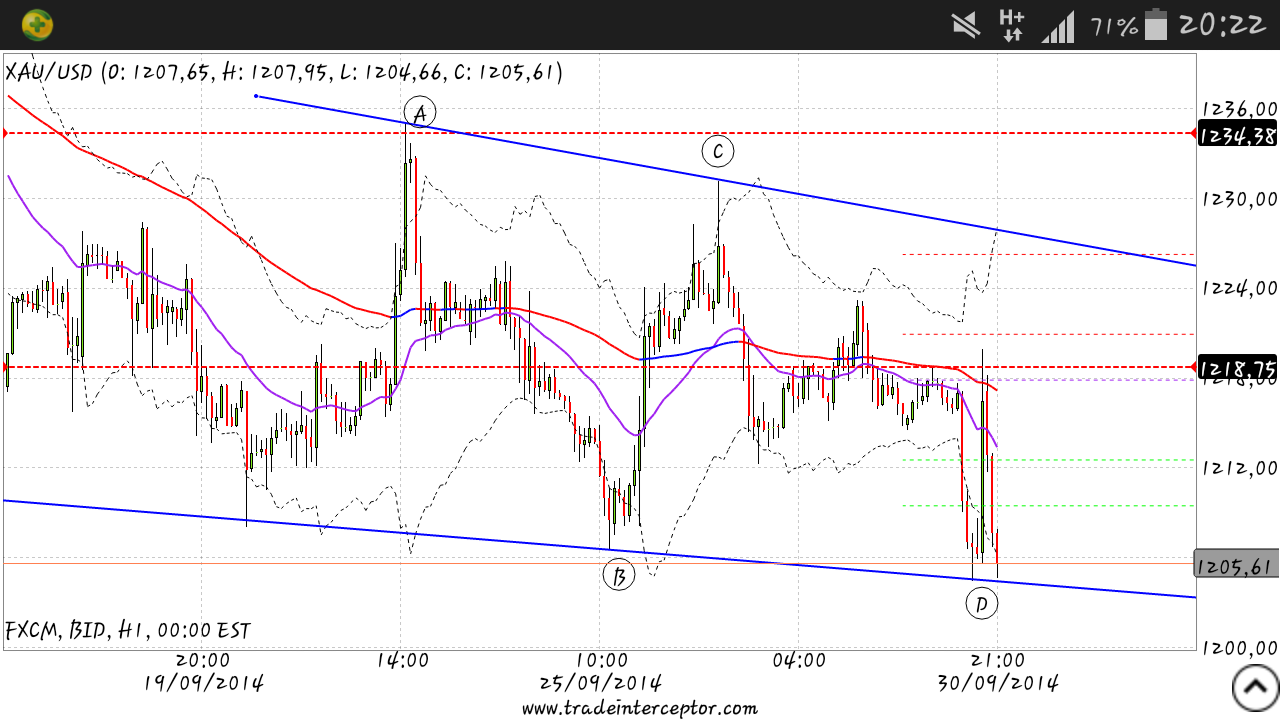Select the circled point A marker

click(x=420, y=114)
